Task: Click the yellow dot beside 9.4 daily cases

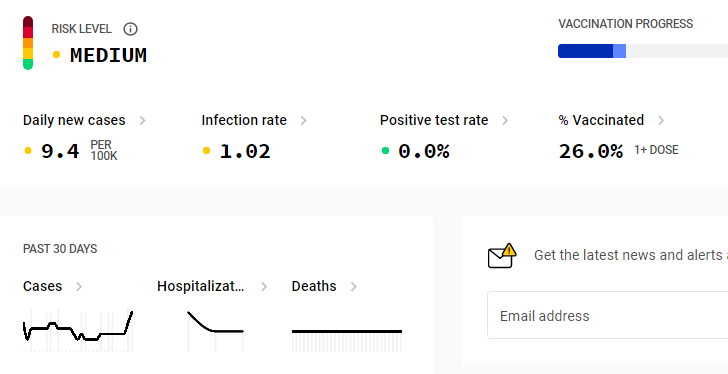Action: (28, 151)
